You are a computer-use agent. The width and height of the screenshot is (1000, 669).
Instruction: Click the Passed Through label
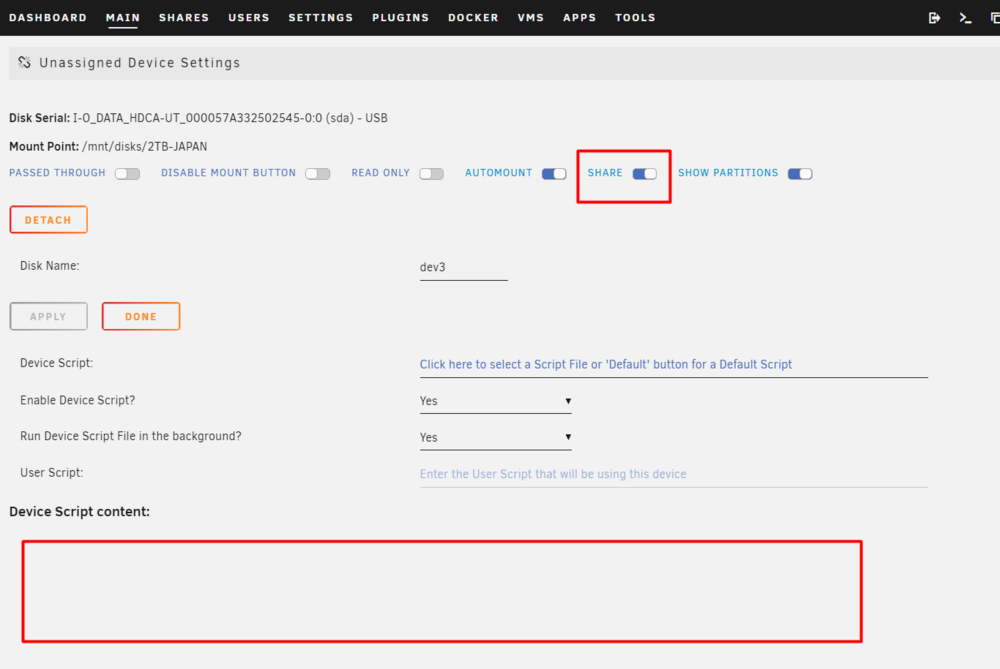[x=57, y=173]
